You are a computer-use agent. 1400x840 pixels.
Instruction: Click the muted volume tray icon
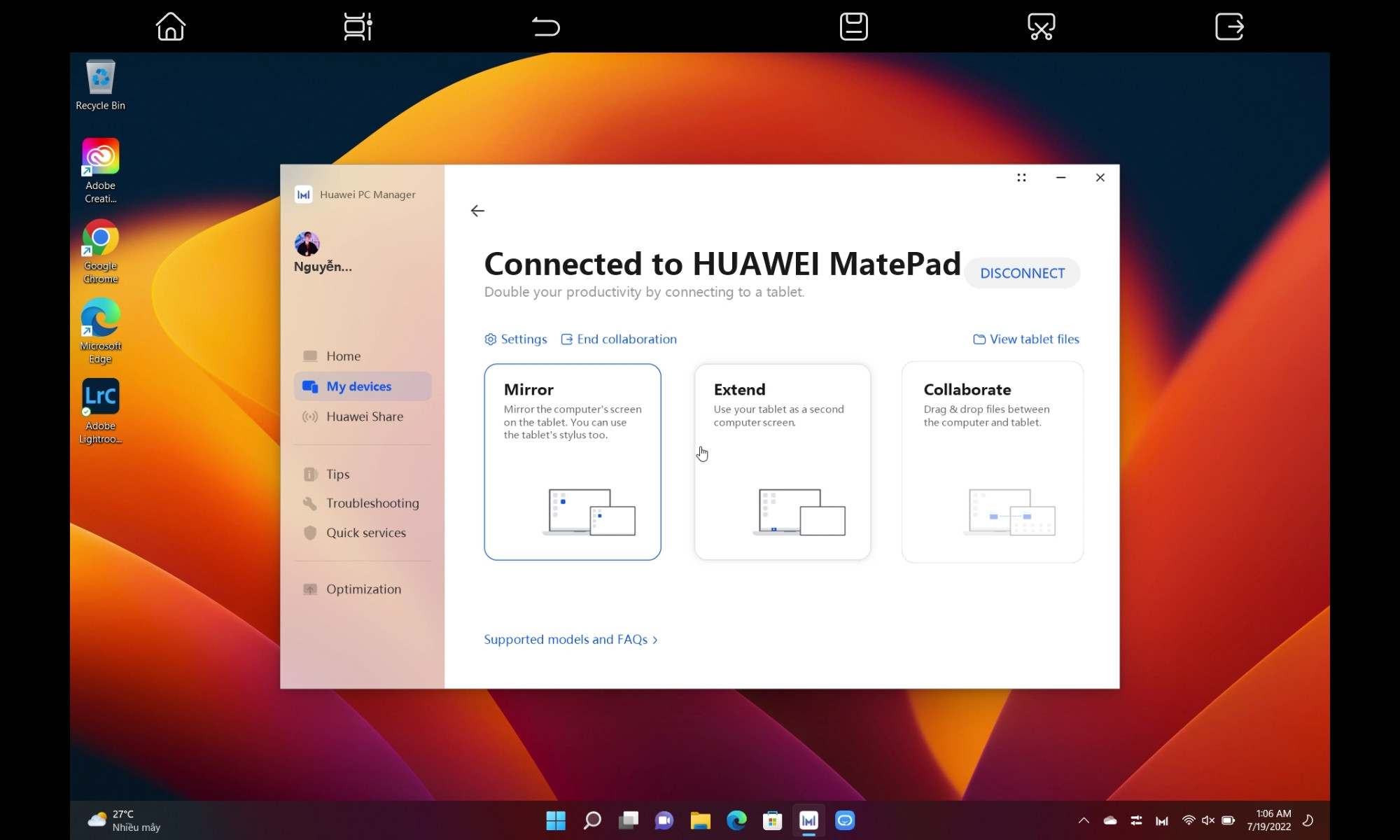point(1208,820)
